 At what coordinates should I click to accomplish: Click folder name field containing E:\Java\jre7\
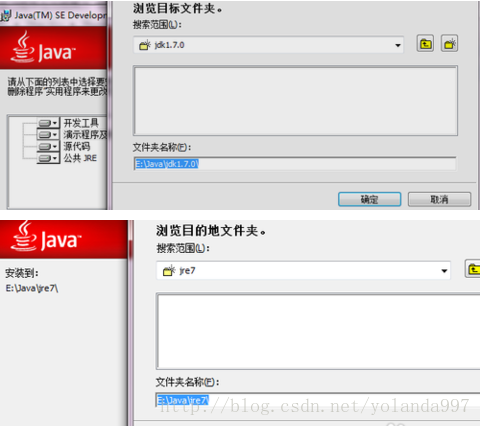pos(318,400)
